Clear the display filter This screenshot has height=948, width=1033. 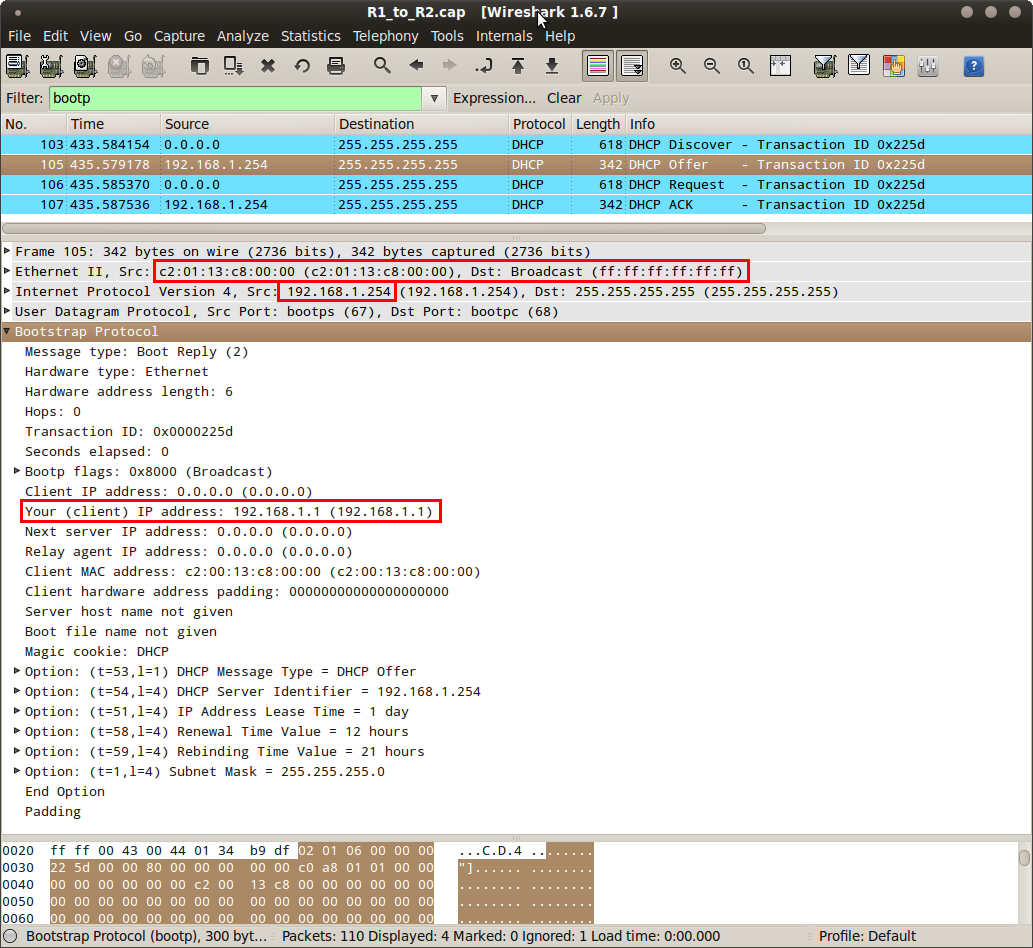[564, 98]
